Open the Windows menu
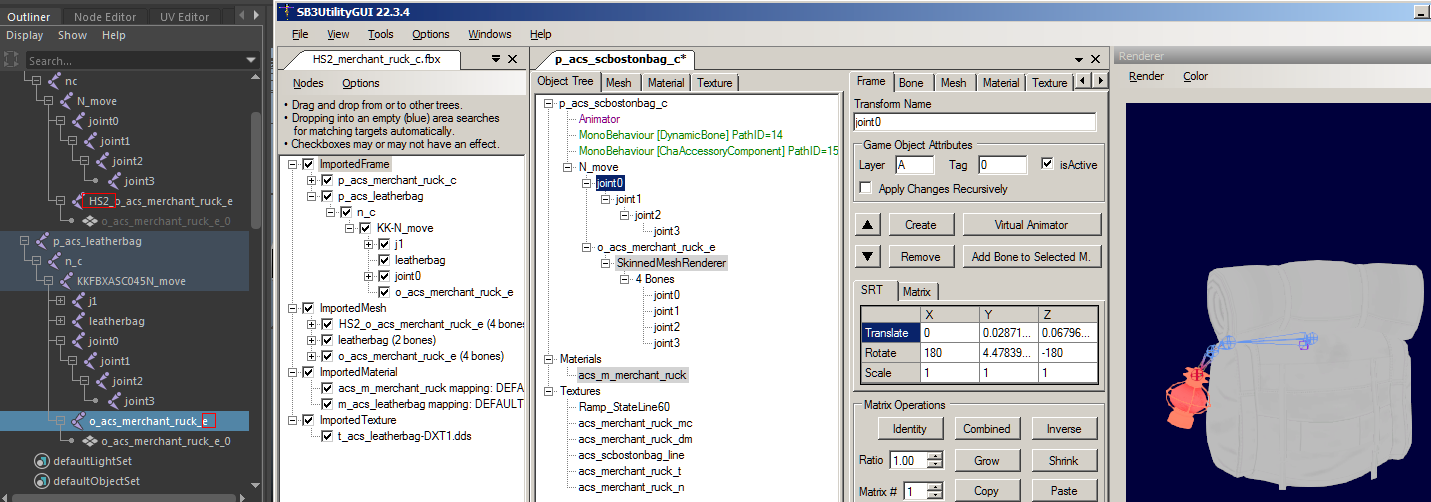The height and width of the screenshot is (502, 1431). point(489,34)
